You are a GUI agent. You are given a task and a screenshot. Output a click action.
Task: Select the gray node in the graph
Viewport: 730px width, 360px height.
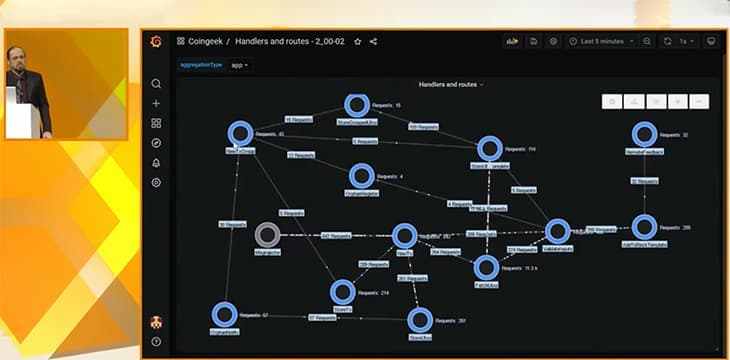267,235
